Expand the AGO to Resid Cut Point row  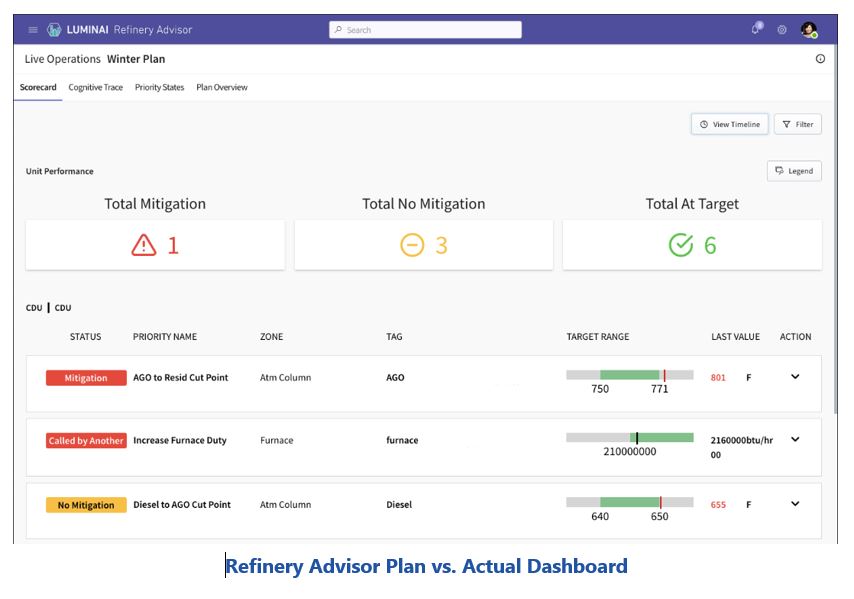tap(795, 377)
